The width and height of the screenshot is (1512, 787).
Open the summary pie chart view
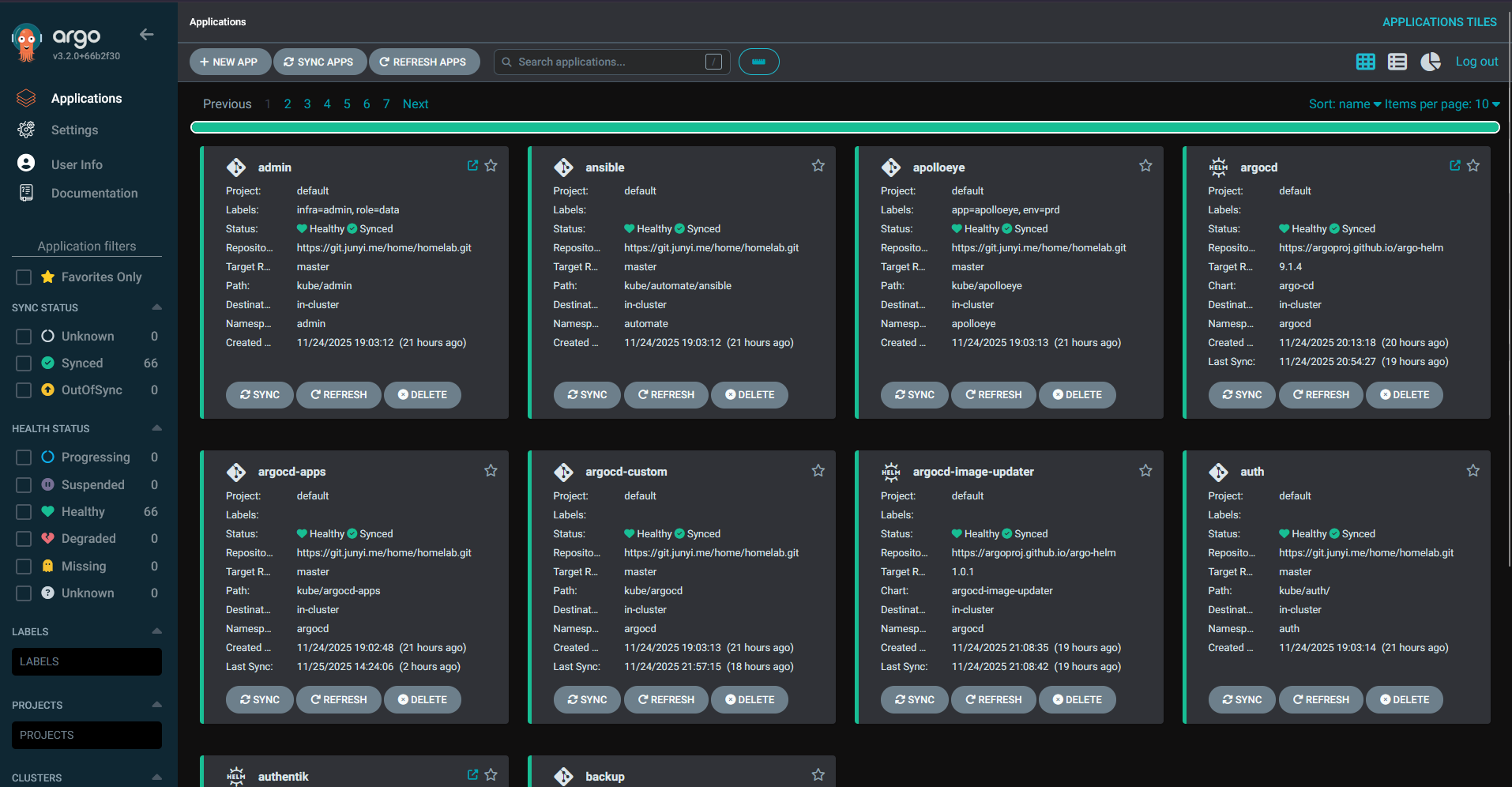[1430, 62]
